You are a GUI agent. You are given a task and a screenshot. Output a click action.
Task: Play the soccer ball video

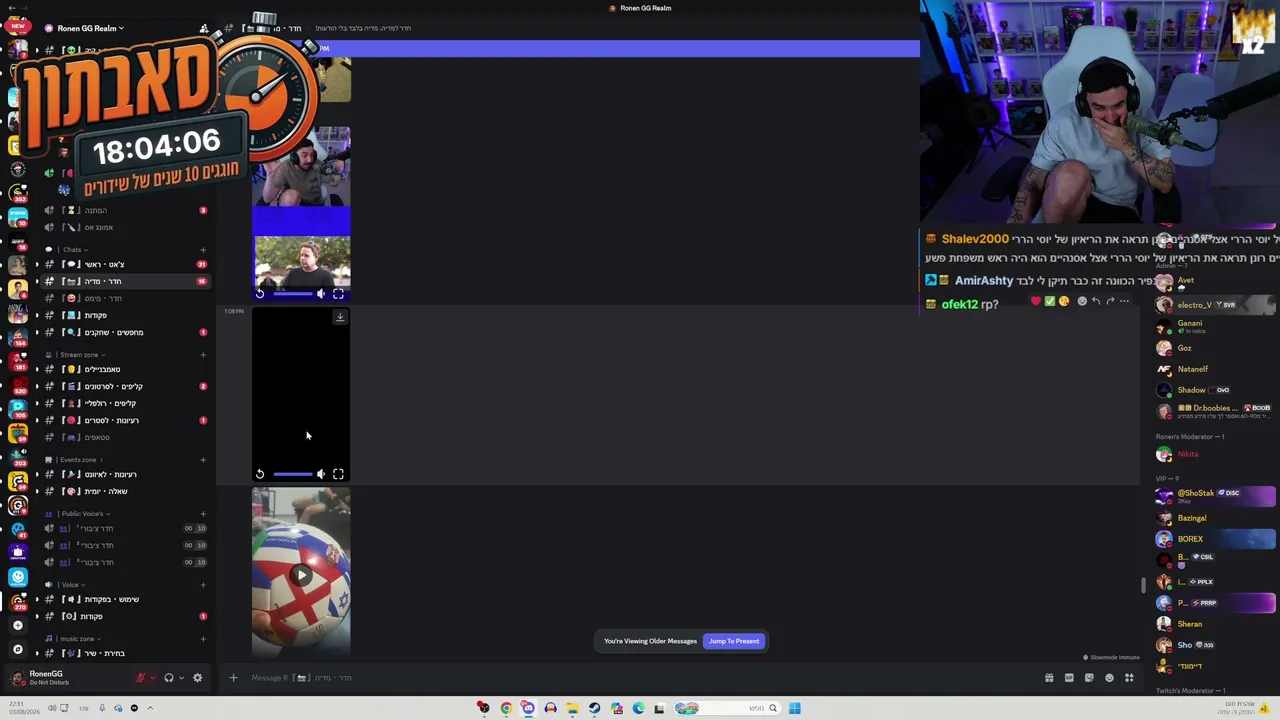[x=301, y=575]
